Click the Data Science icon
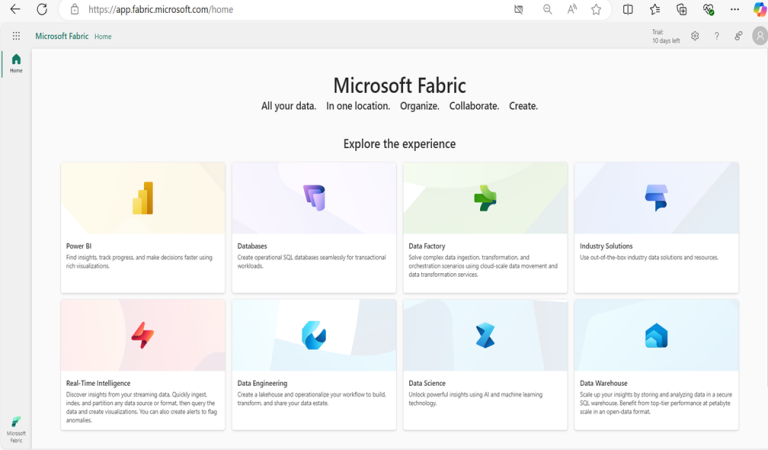The image size is (768, 450). point(485,335)
